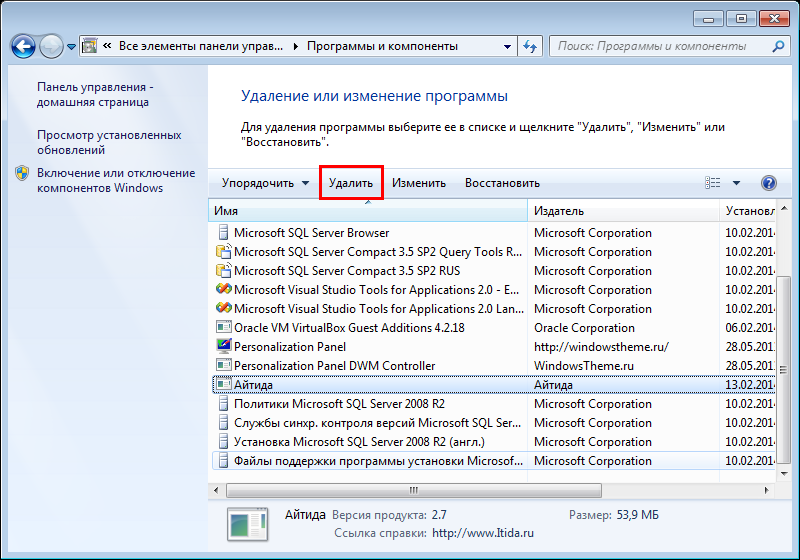
Task: Click icon of SQL Server Compact 3.5 SP2 RUS
Action: tap(223, 270)
